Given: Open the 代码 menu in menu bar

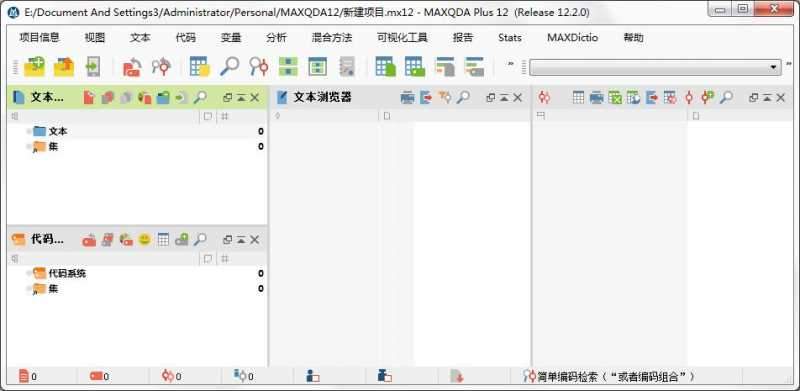Looking at the screenshot, I should point(185,37).
